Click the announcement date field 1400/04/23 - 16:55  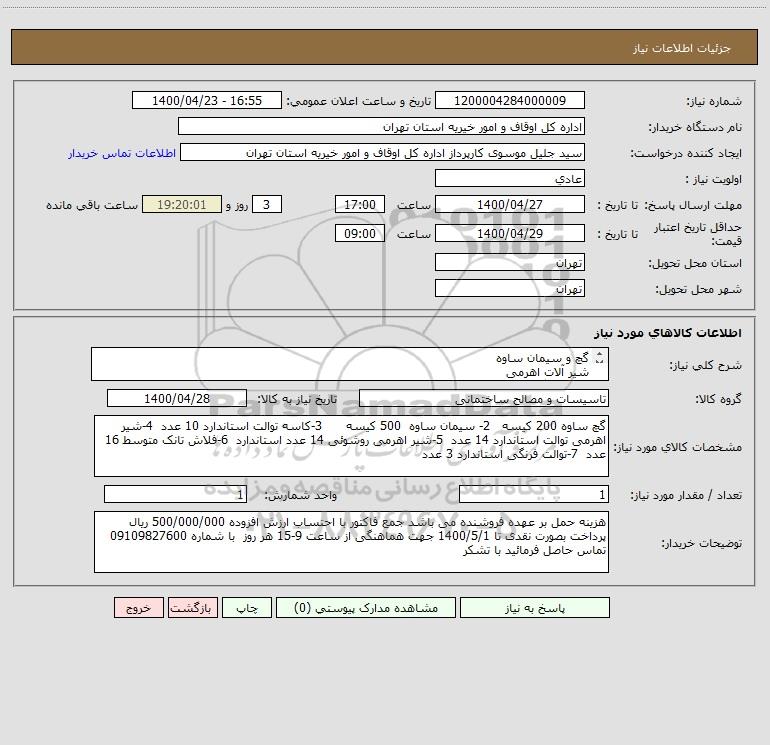pos(207,100)
